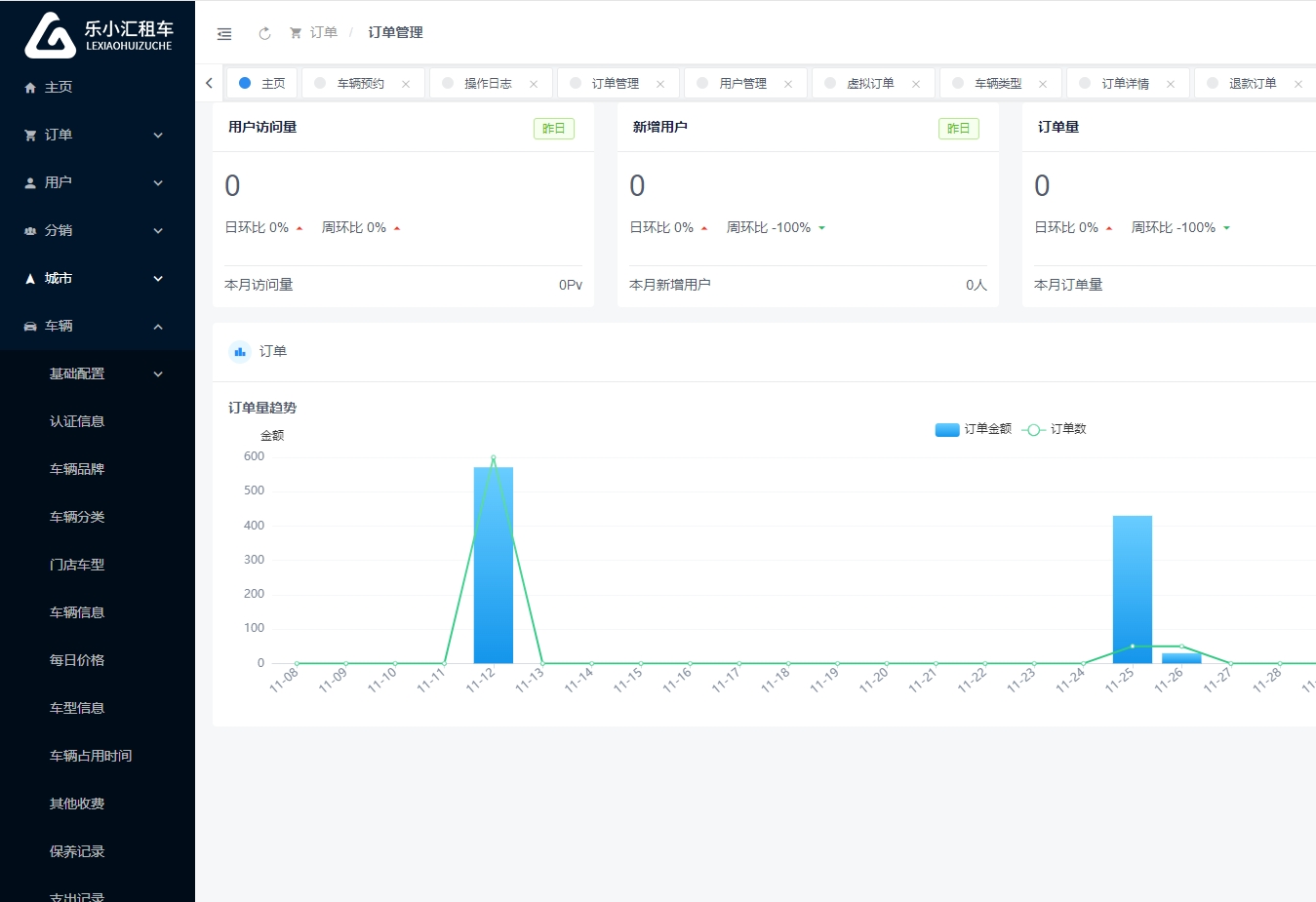Image resolution: width=1316 pixels, height=902 pixels.
Task: Switch to the 主页 tab
Action: (262, 84)
